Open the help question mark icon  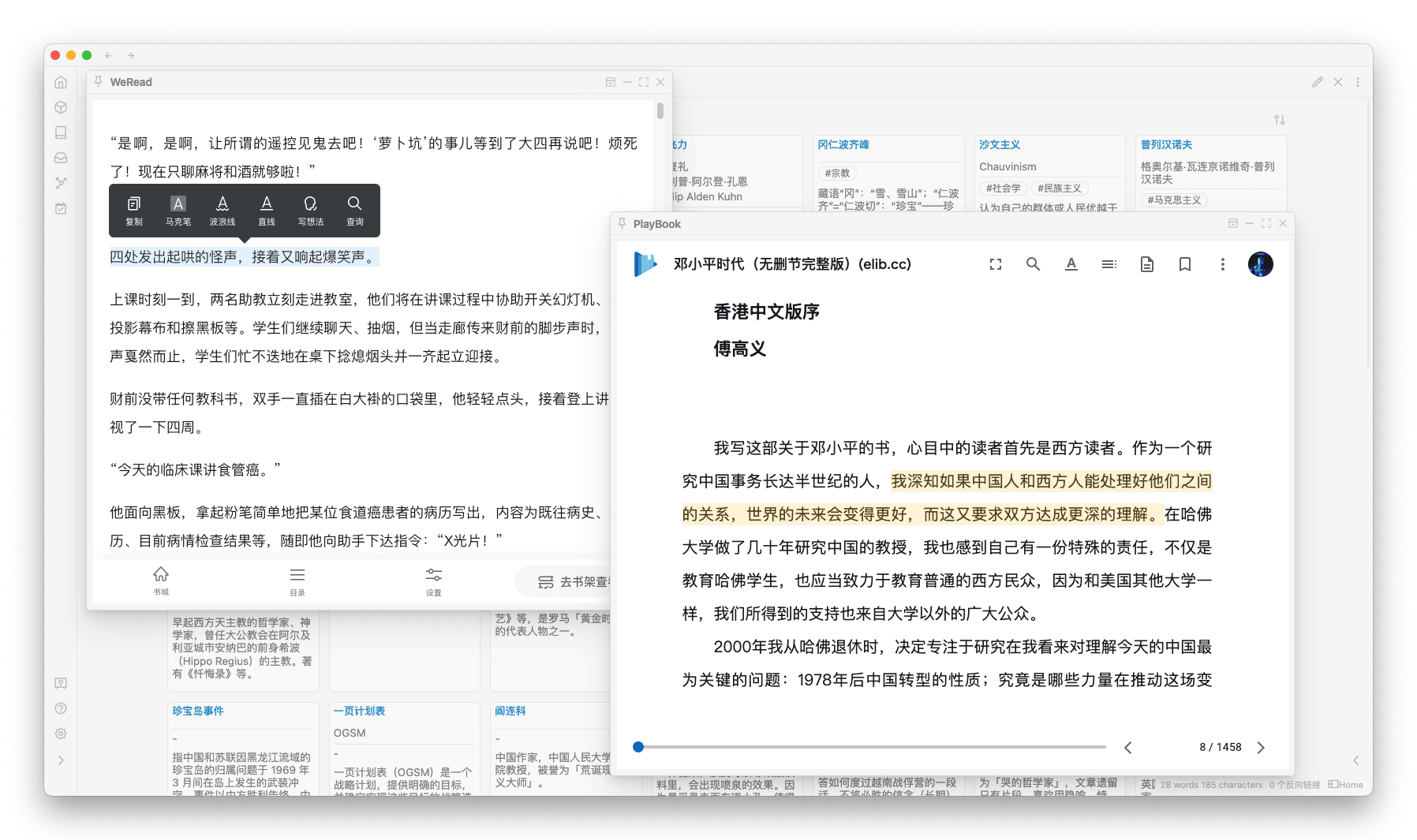pos(61,708)
